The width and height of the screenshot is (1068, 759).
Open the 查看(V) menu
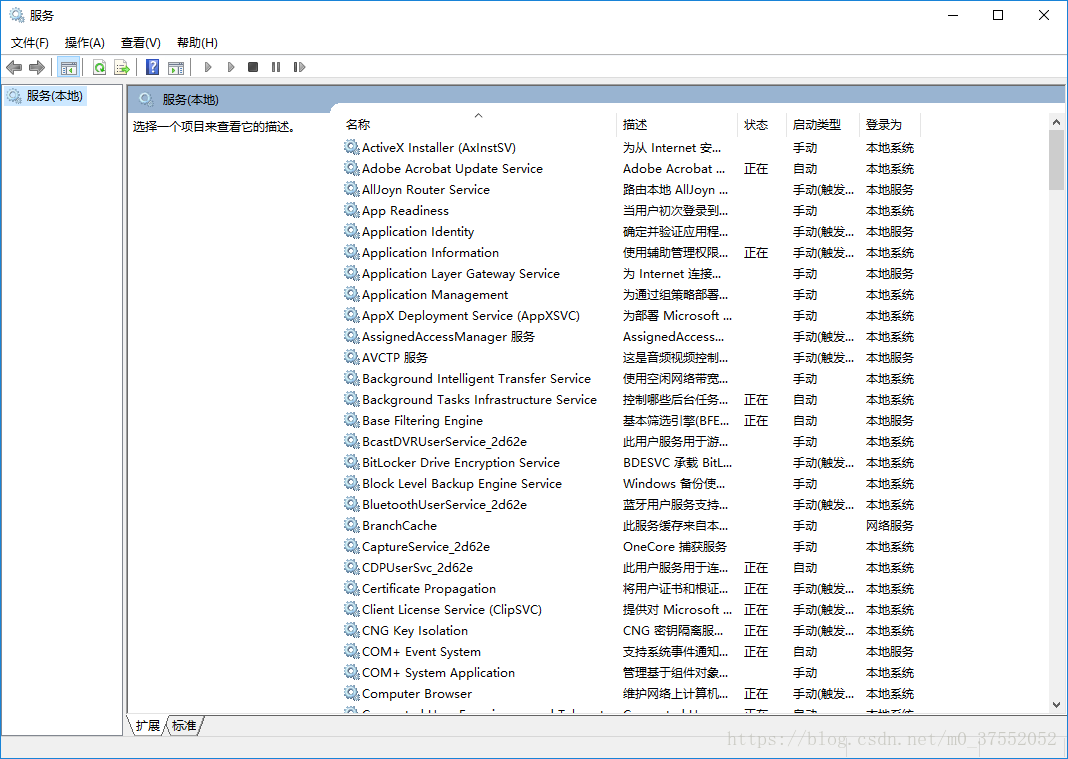(140, 43)
